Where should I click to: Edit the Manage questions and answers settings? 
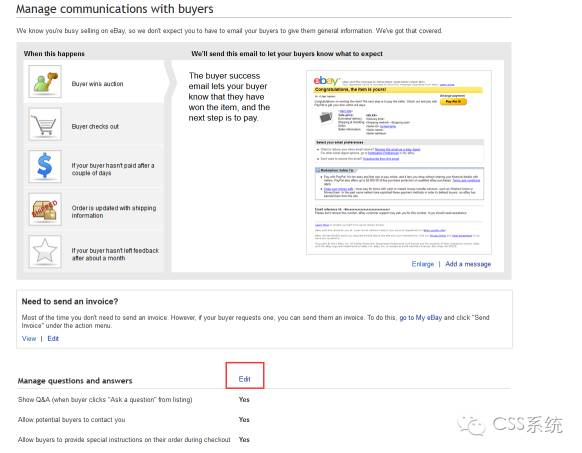244,379
